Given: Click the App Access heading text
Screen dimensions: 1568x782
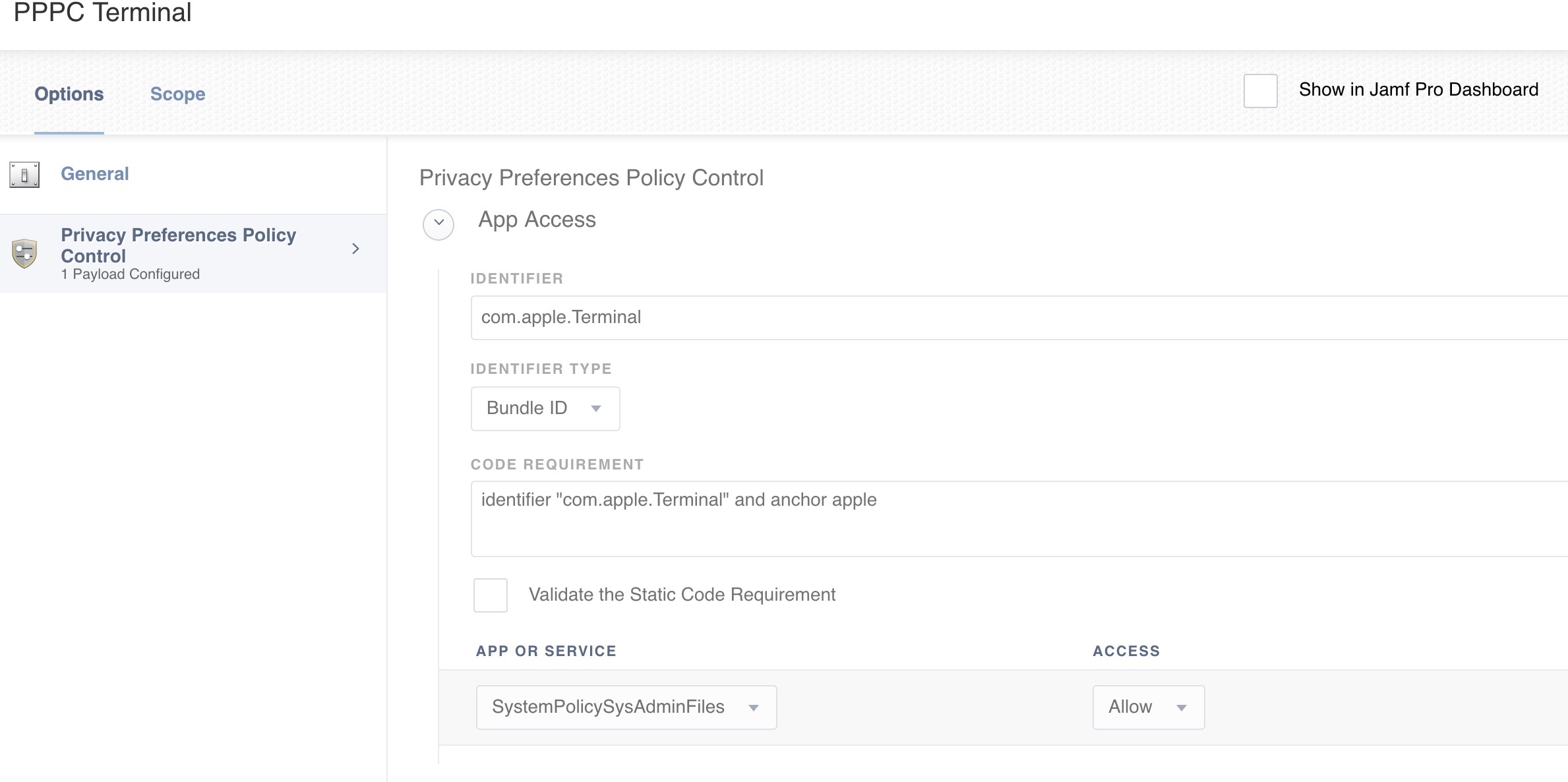Looking at the screenshot, I should pyautogui.click(x=537, y=220).
